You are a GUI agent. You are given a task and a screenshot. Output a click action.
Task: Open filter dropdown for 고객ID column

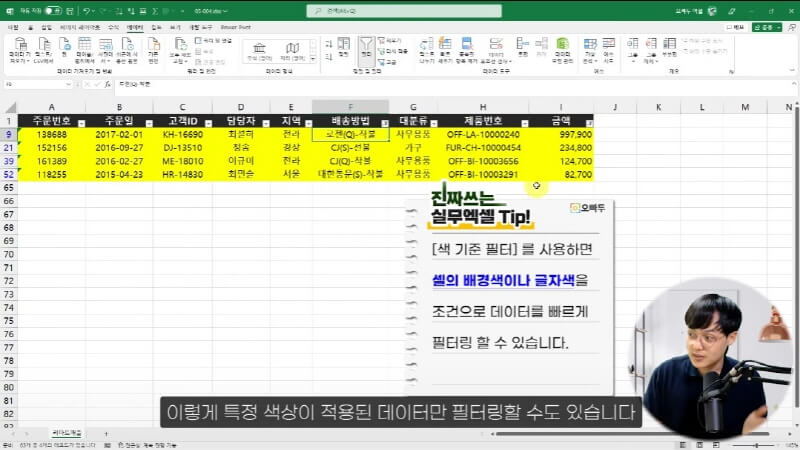point(208,123)
